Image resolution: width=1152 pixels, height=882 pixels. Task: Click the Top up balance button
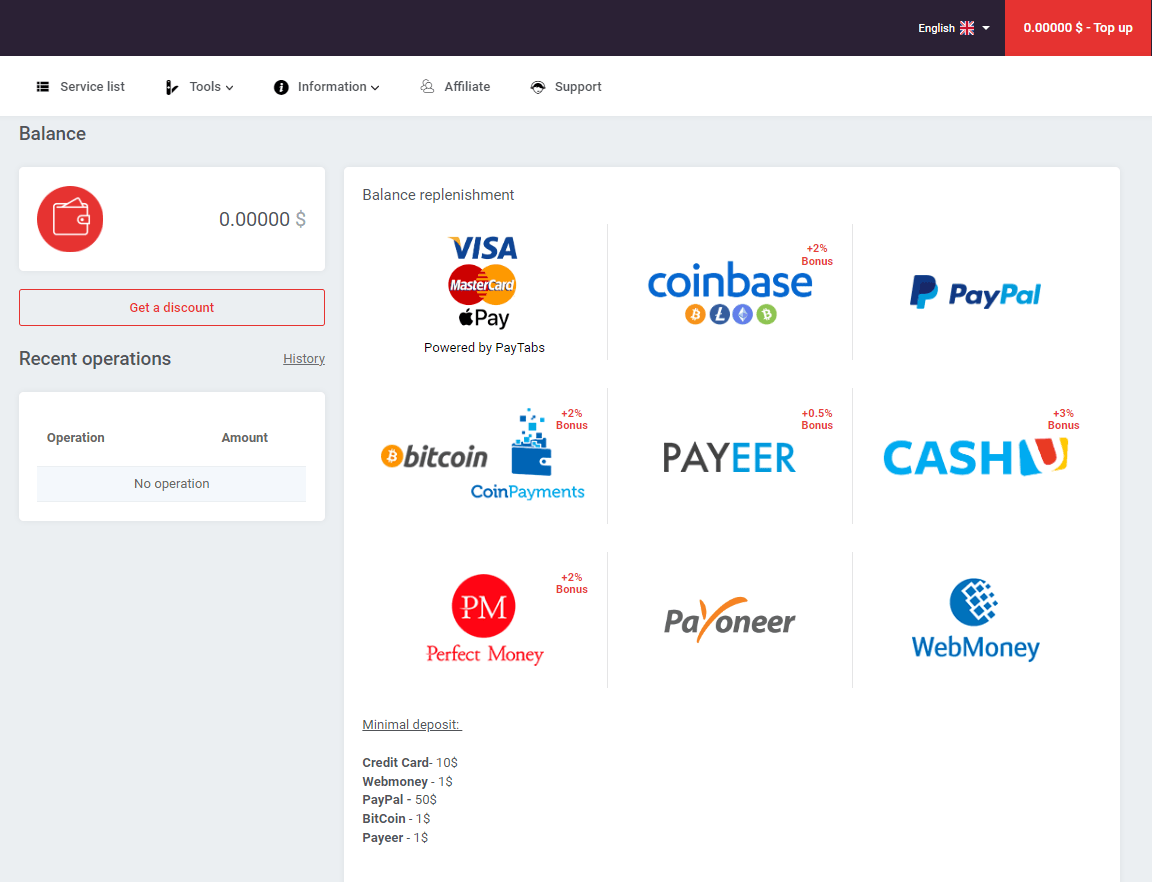pyautogui.click(x=1078, y=28)
